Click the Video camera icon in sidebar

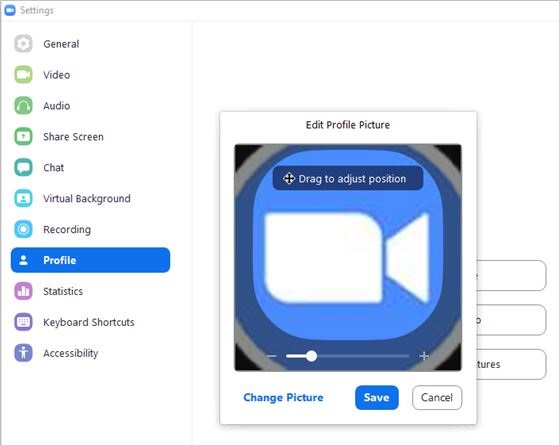pos(23,75)
